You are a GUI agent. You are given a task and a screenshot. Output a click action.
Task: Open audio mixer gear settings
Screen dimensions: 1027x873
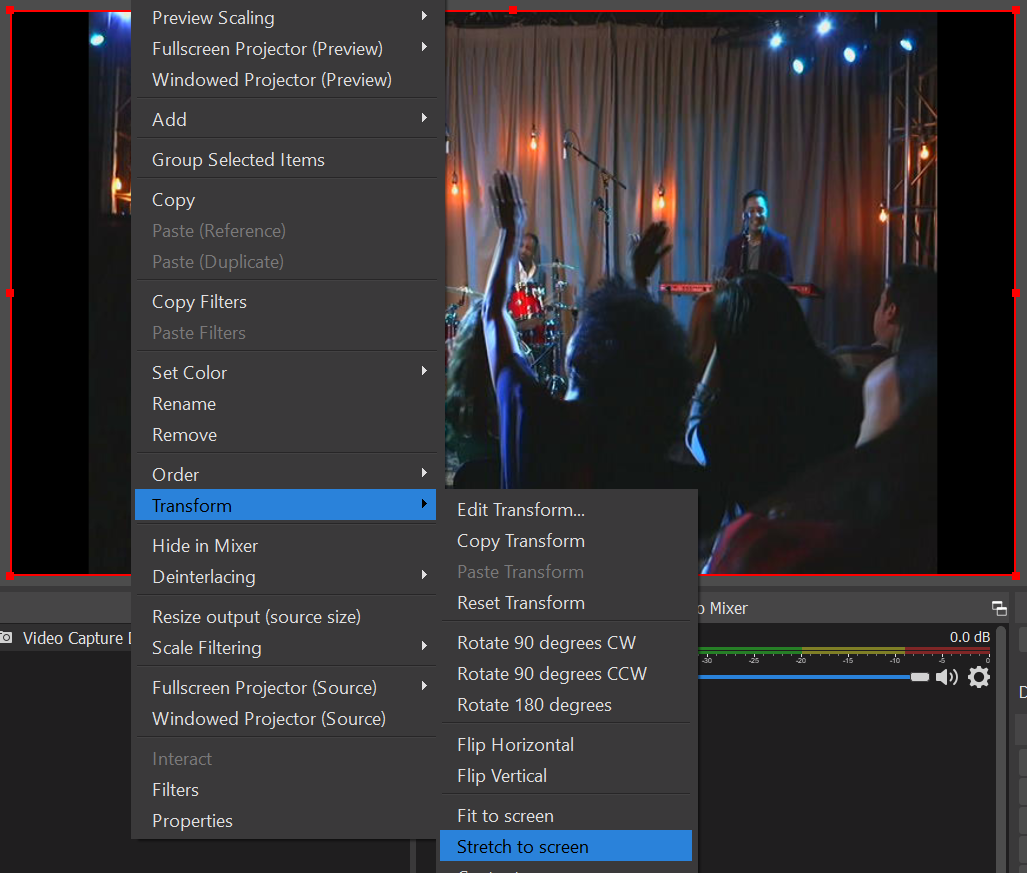979,677
